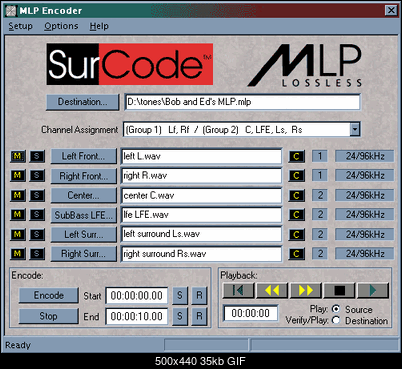Browse for Left Surr file
This screenshot has height=369, width=402.
click(x=83, y=234)
